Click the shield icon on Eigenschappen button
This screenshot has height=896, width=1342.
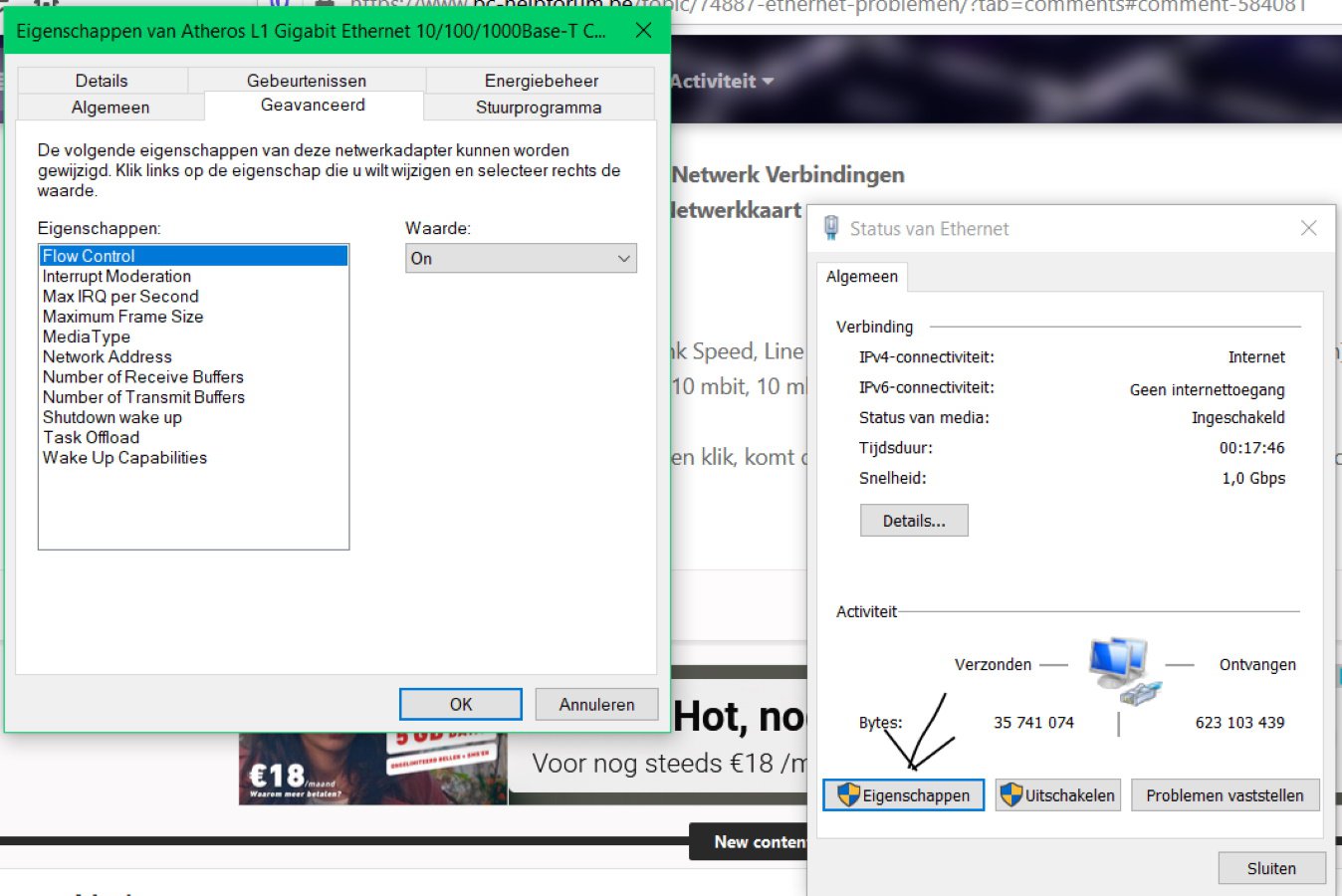(x=848, y=794)
